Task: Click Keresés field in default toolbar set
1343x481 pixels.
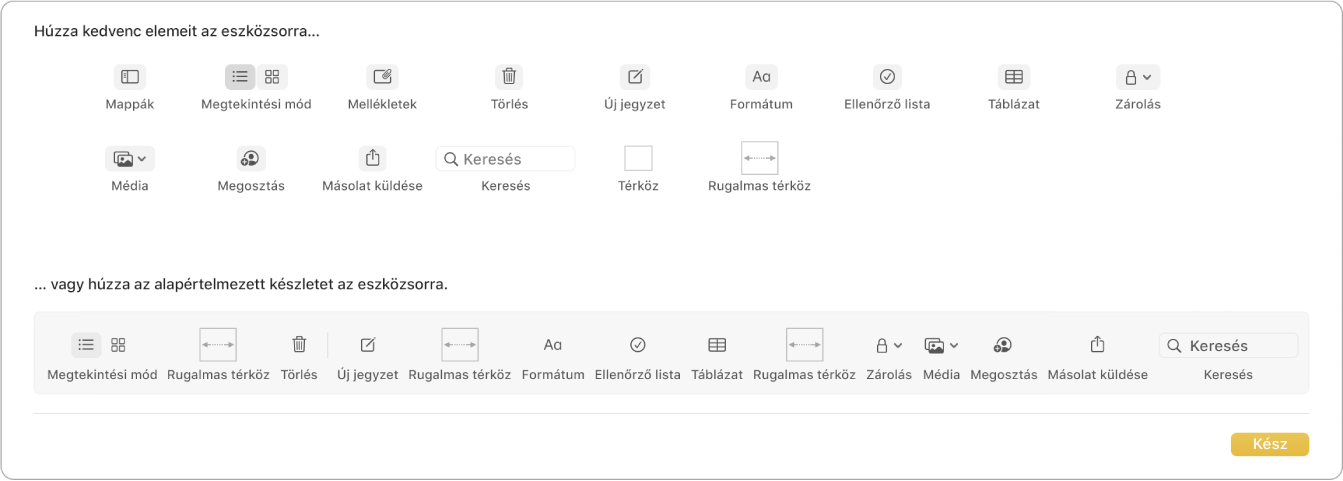Action: 1228,345
